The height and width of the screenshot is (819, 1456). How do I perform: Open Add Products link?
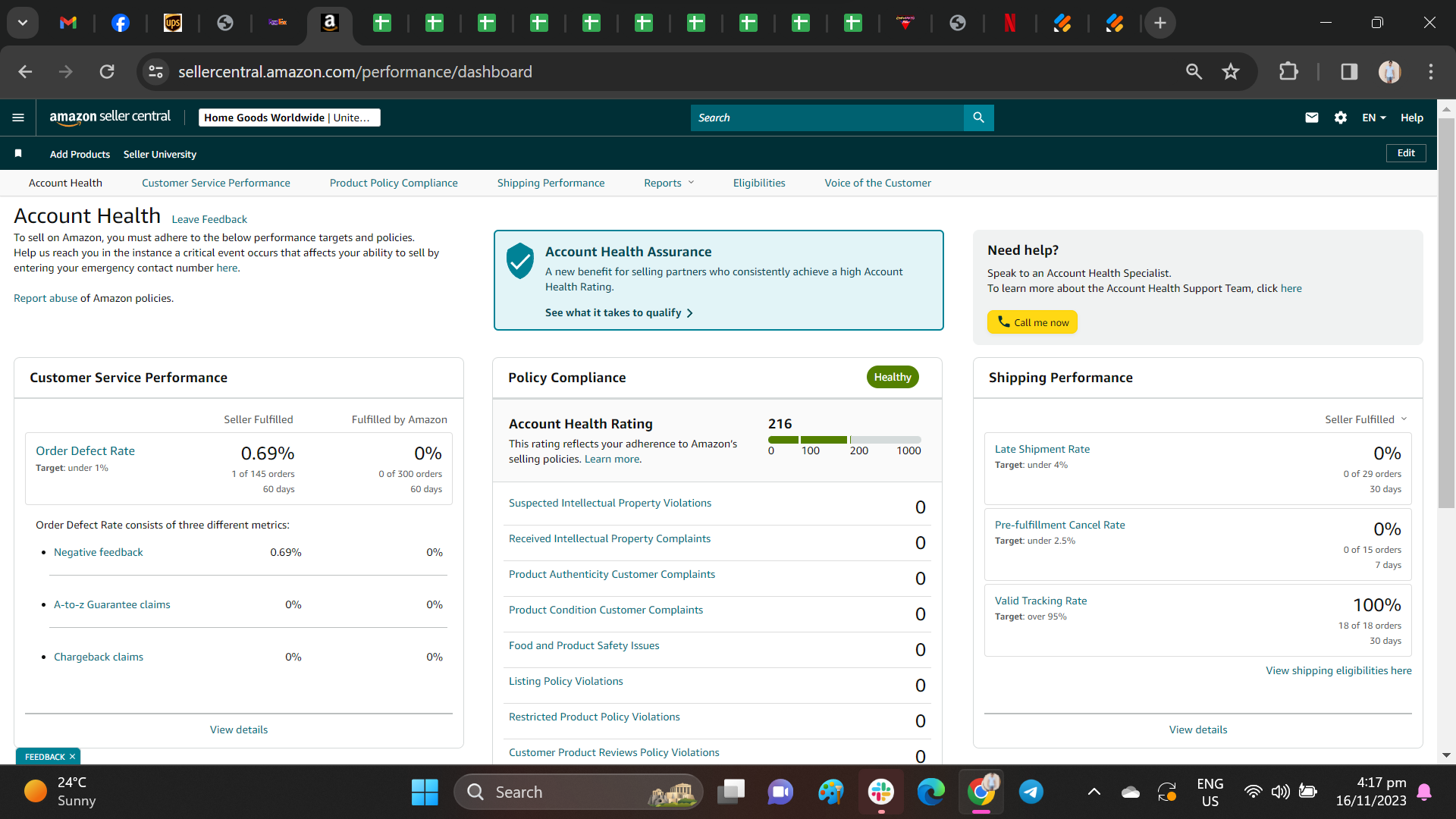pos(80,154)
